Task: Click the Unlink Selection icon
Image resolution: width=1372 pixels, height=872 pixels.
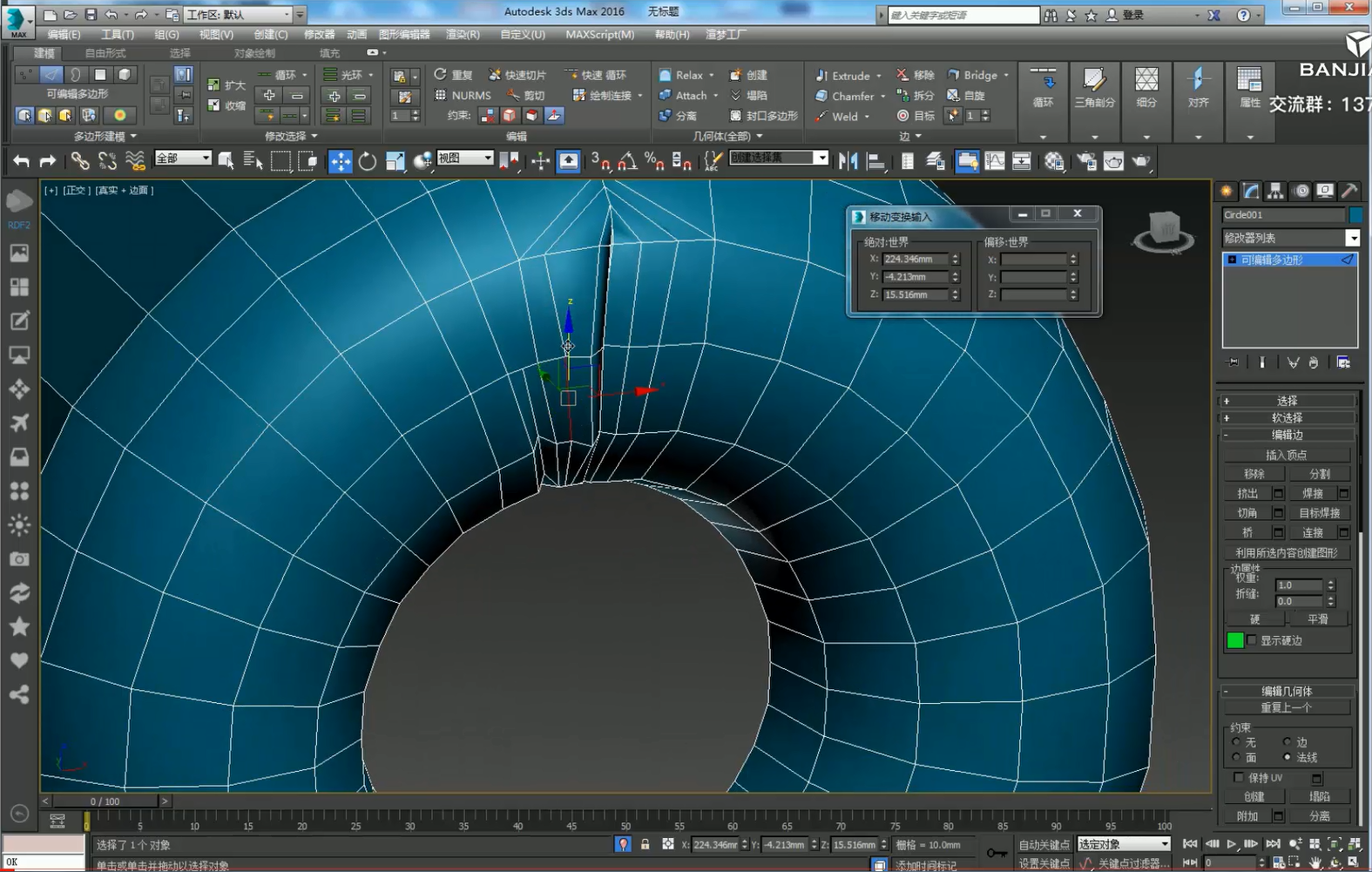Action: tap(107, 161)
